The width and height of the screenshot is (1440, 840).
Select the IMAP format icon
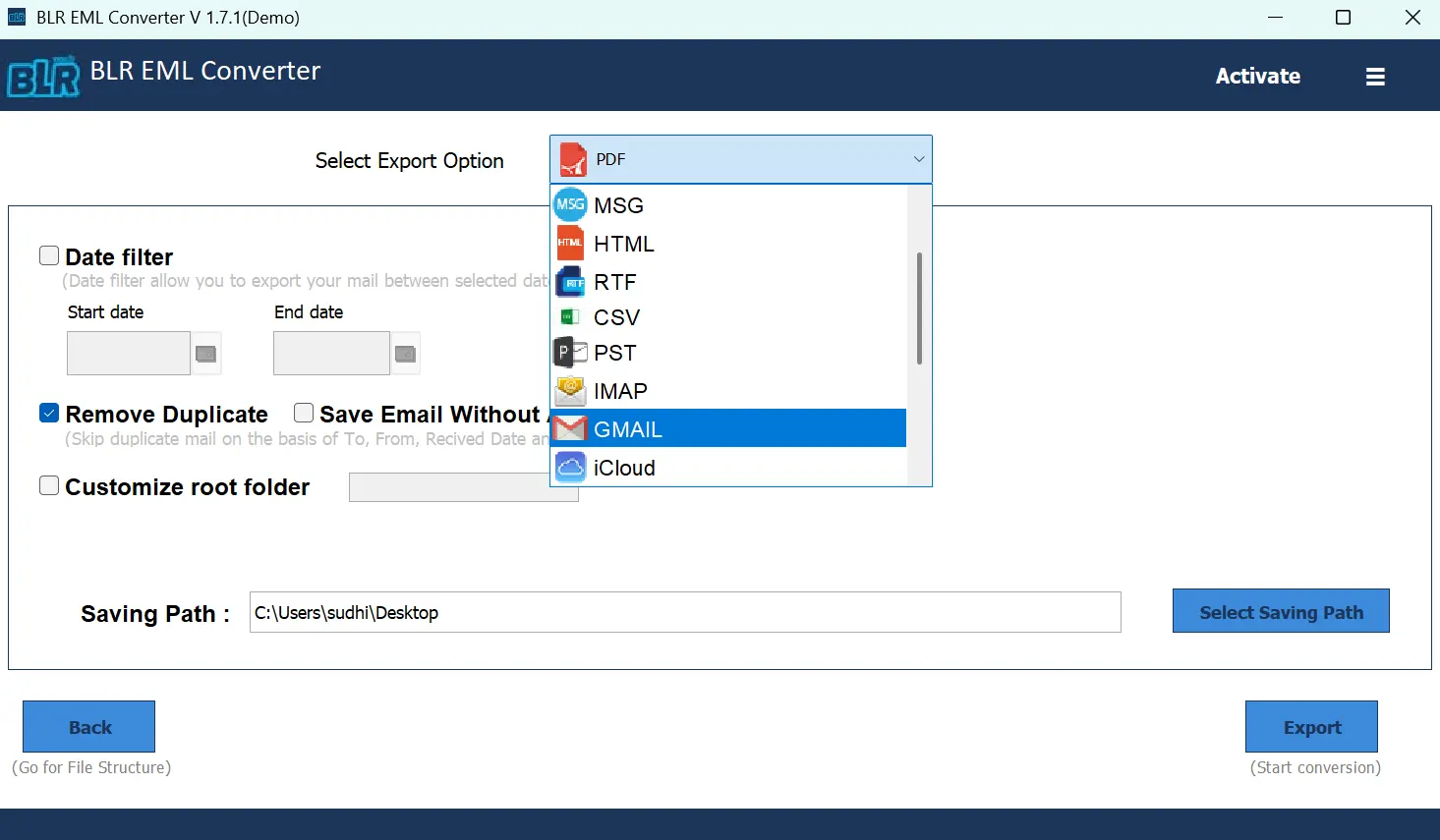click(570, 390)
